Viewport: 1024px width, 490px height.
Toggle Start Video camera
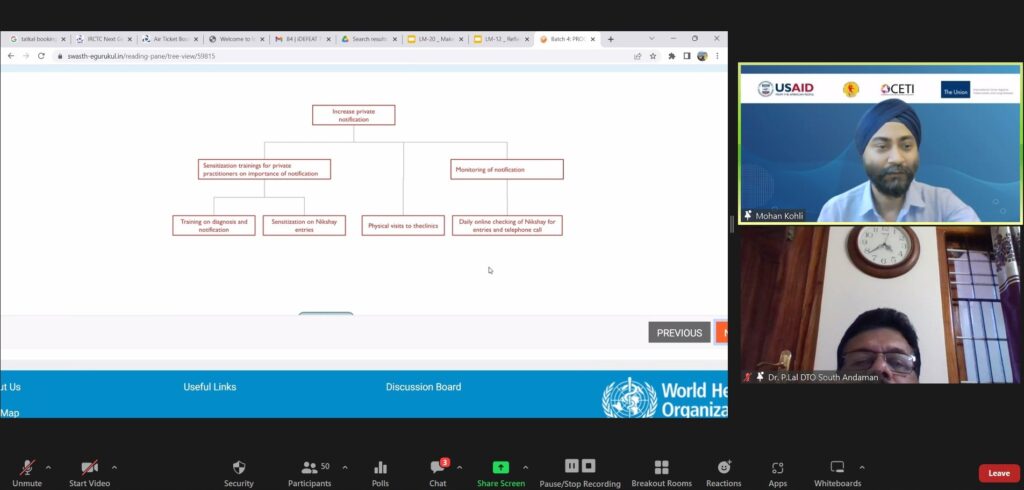pos(89,468)
